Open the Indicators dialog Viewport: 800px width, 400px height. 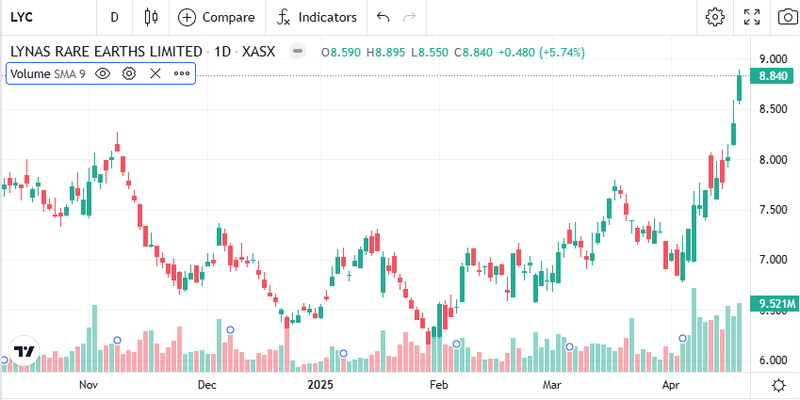click(316, 17)
